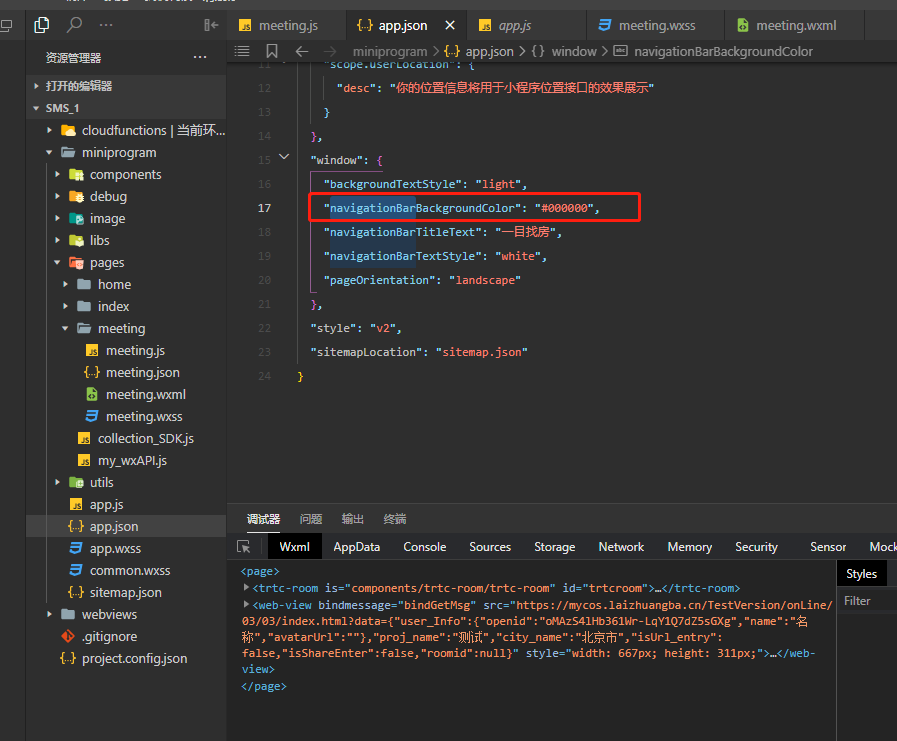Select the AppData debugger tab
This screenshot has height=741, width=897.
coord(356,547)
